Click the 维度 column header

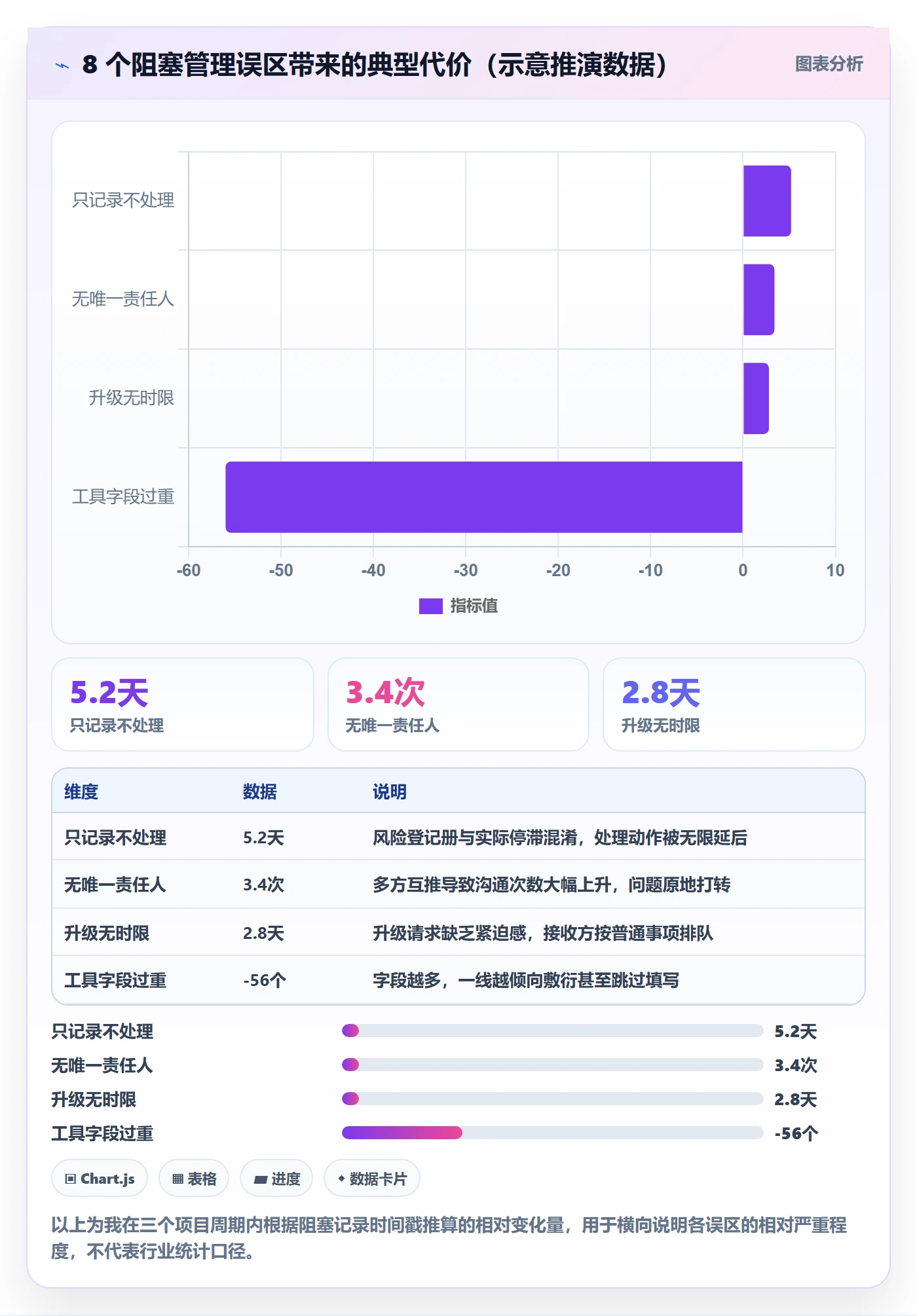click(x=81, y=792)
